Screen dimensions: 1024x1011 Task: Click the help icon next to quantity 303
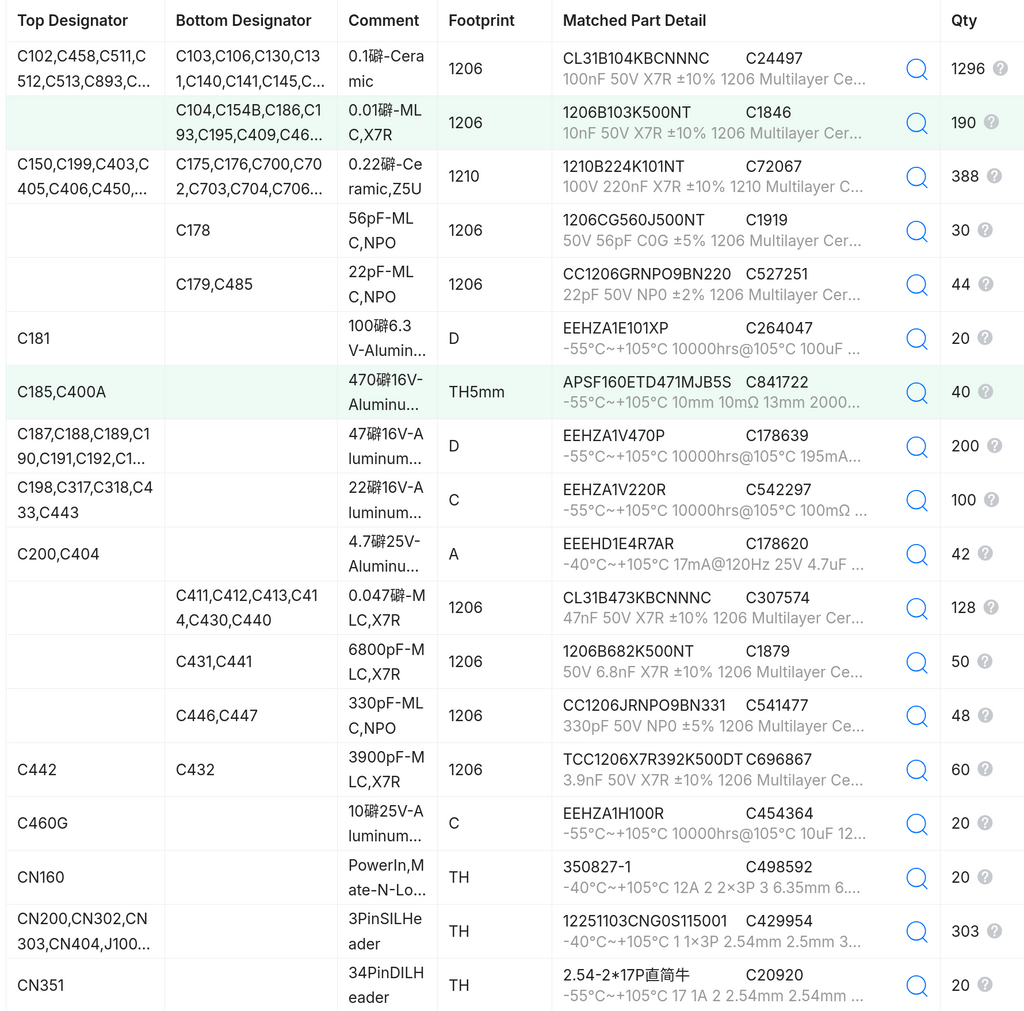tap(994, 931)
